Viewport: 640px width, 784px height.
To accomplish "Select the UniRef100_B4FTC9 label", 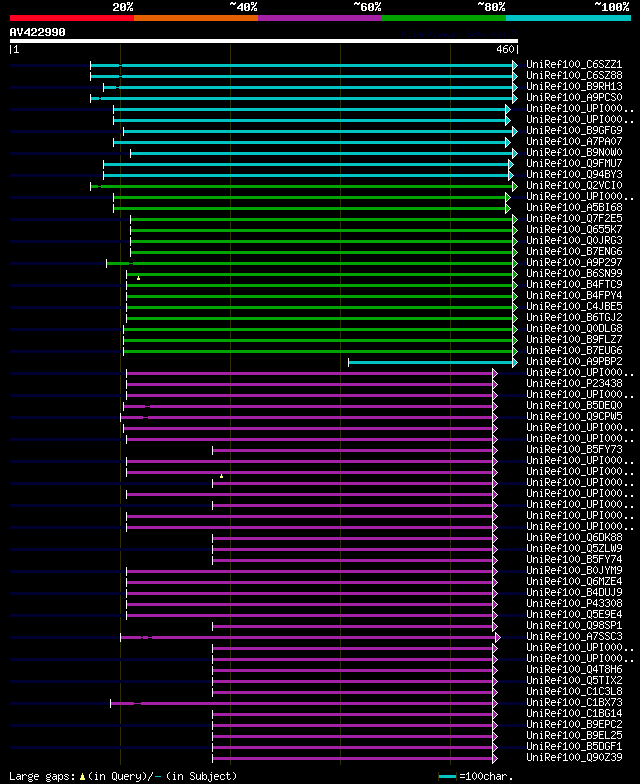I will point(574,284).
